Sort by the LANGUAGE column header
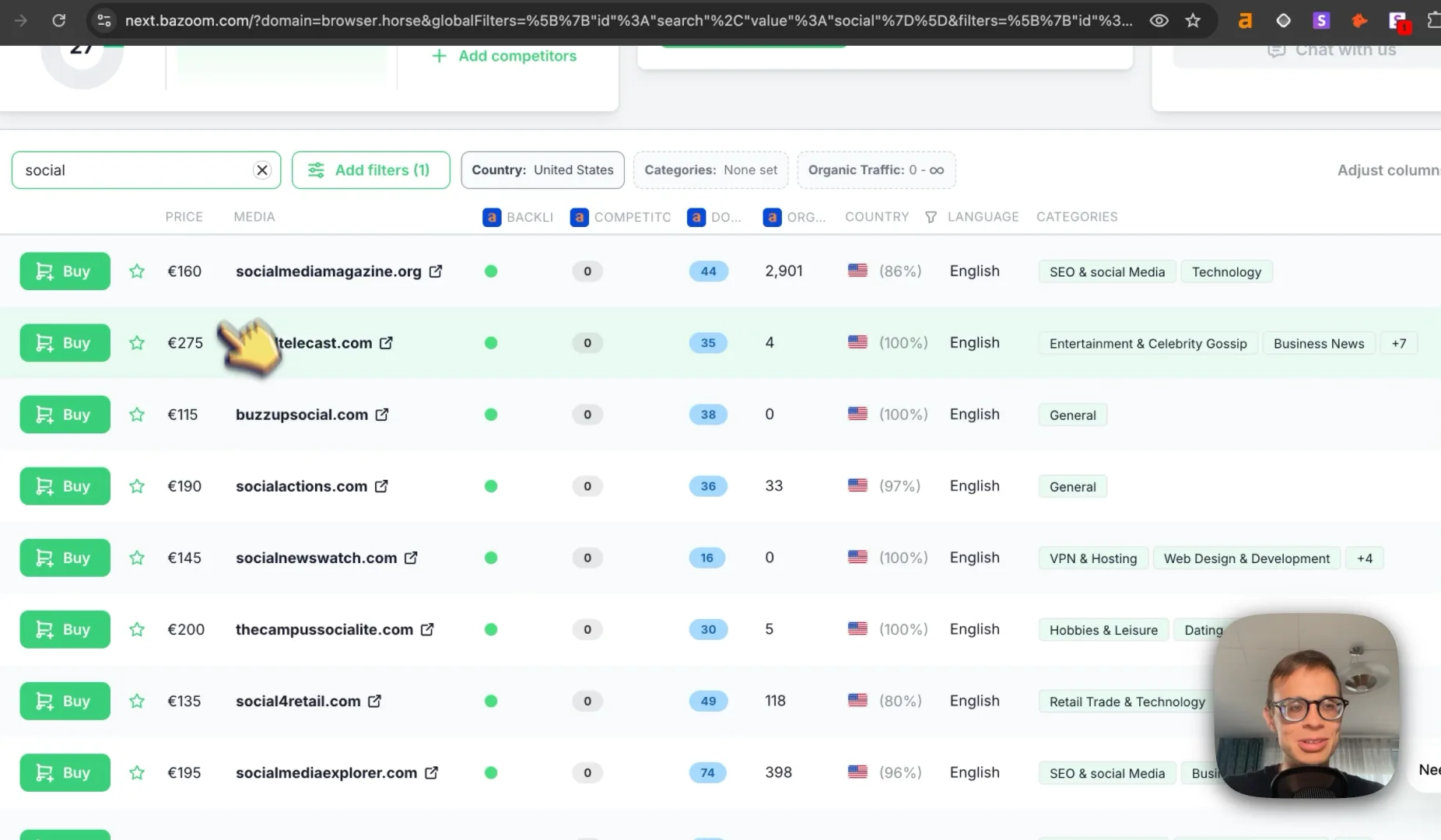 click(983, 217)
